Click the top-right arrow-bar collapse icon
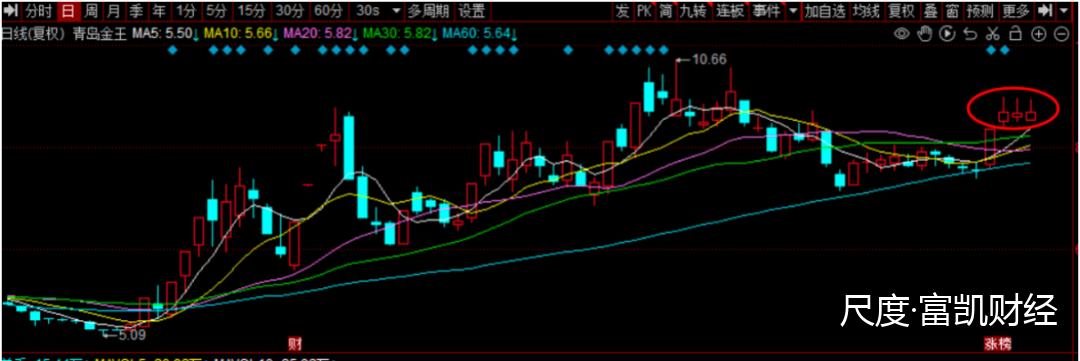The image size is (1080, 361). click(x=1046, y=11)
